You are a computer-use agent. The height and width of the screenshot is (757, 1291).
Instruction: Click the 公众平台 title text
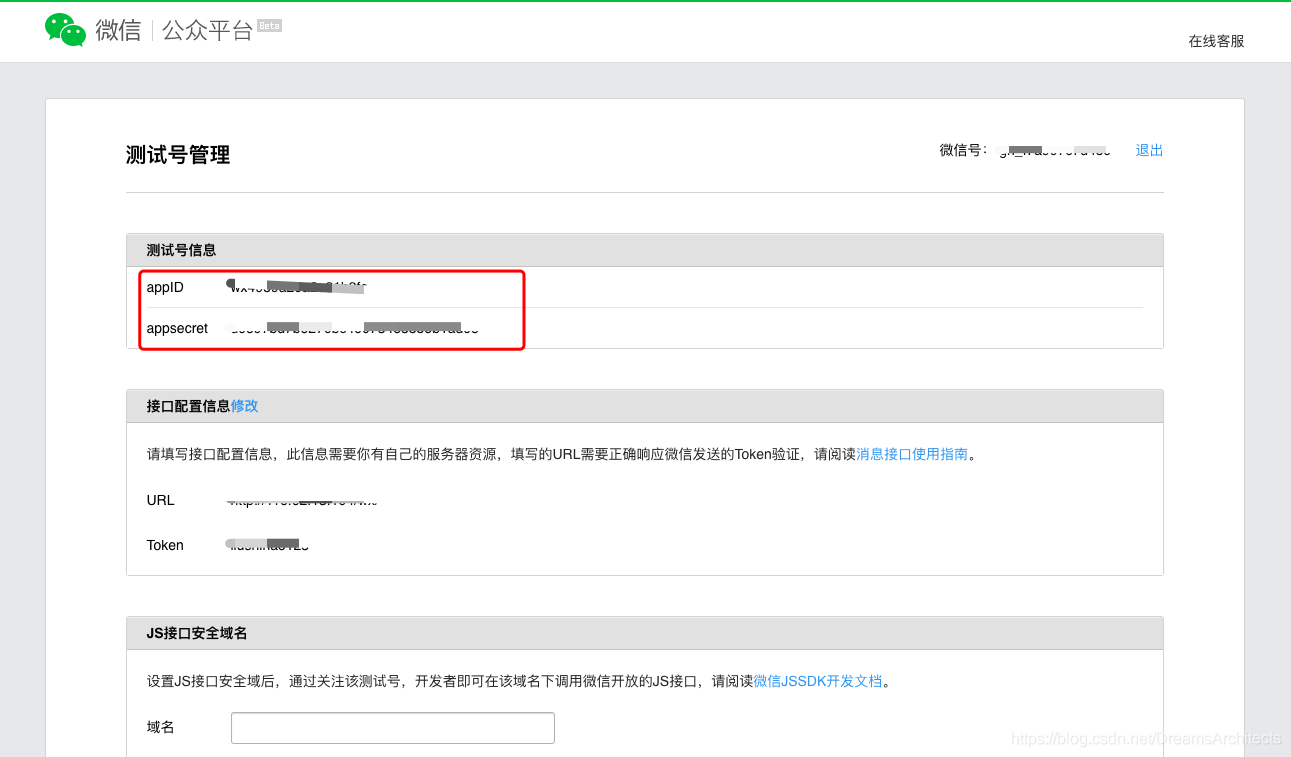[208, 31]
